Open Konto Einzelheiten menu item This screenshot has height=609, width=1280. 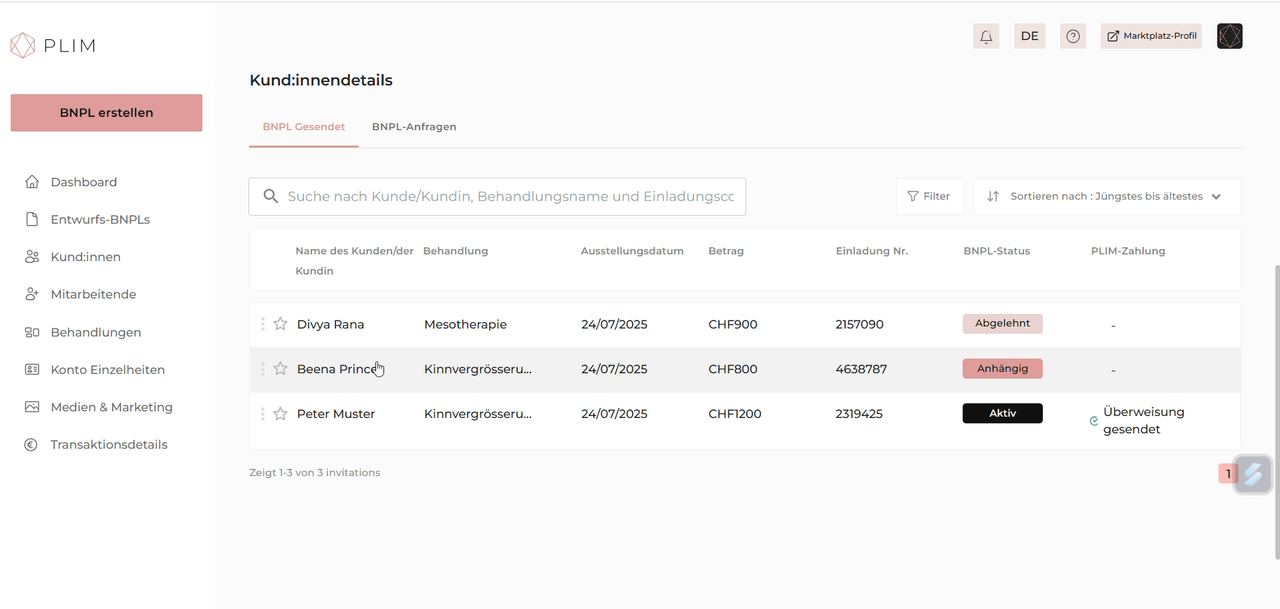(108, 369)
